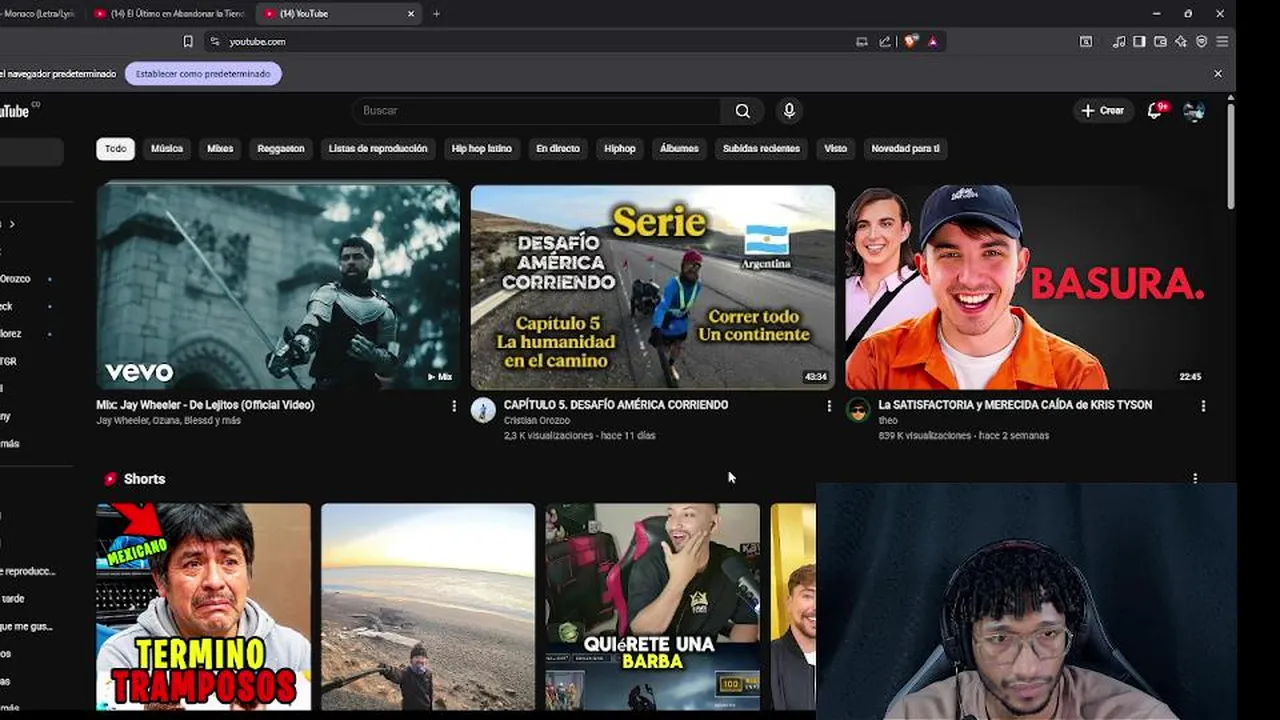Select Novedad para ti chip
The width and height of the screenshot is (1280, 720).
[x=905, y=148]
